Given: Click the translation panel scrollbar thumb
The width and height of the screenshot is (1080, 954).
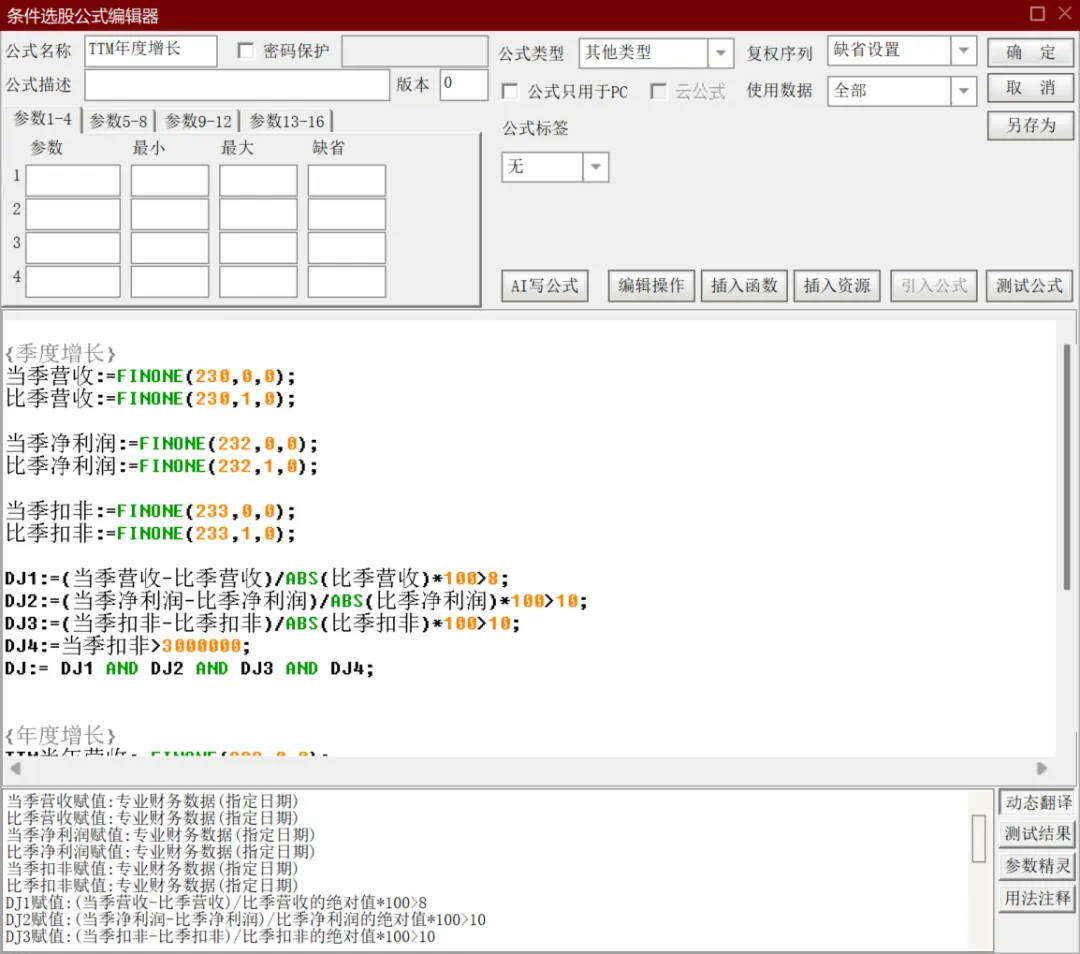Looking at the screenshot, I should coord(979,838).
